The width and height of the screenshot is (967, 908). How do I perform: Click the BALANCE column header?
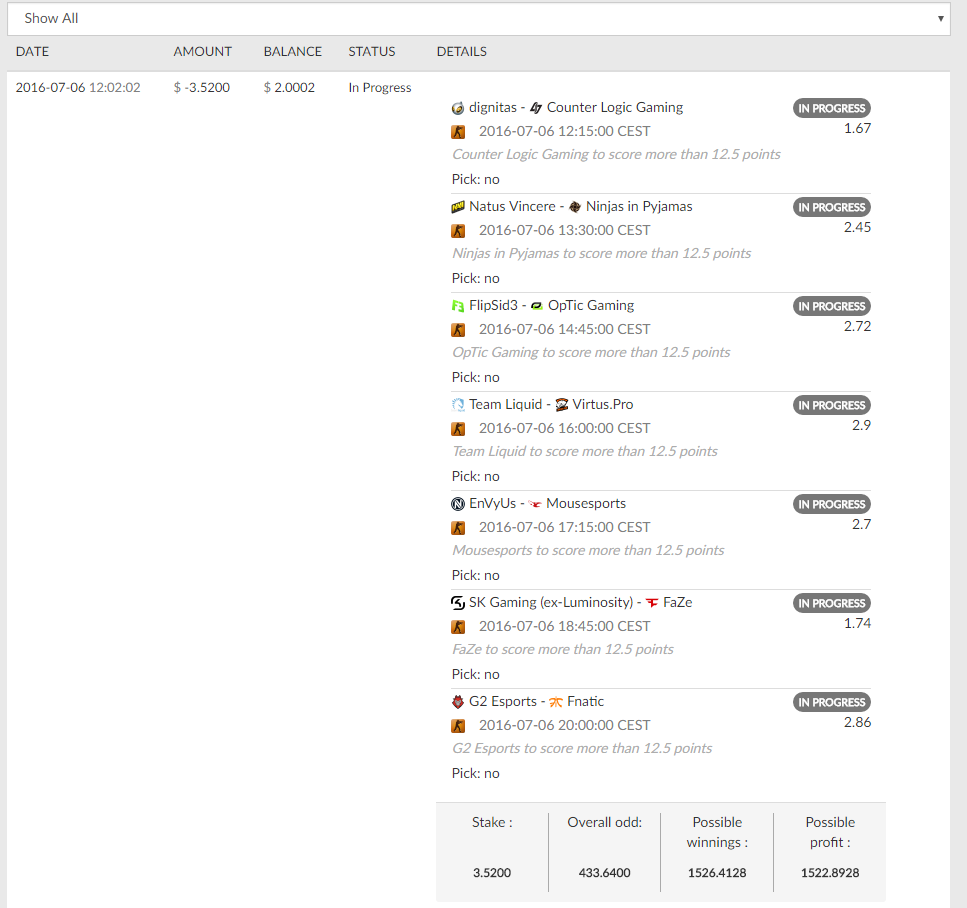(x=293, y=52)
